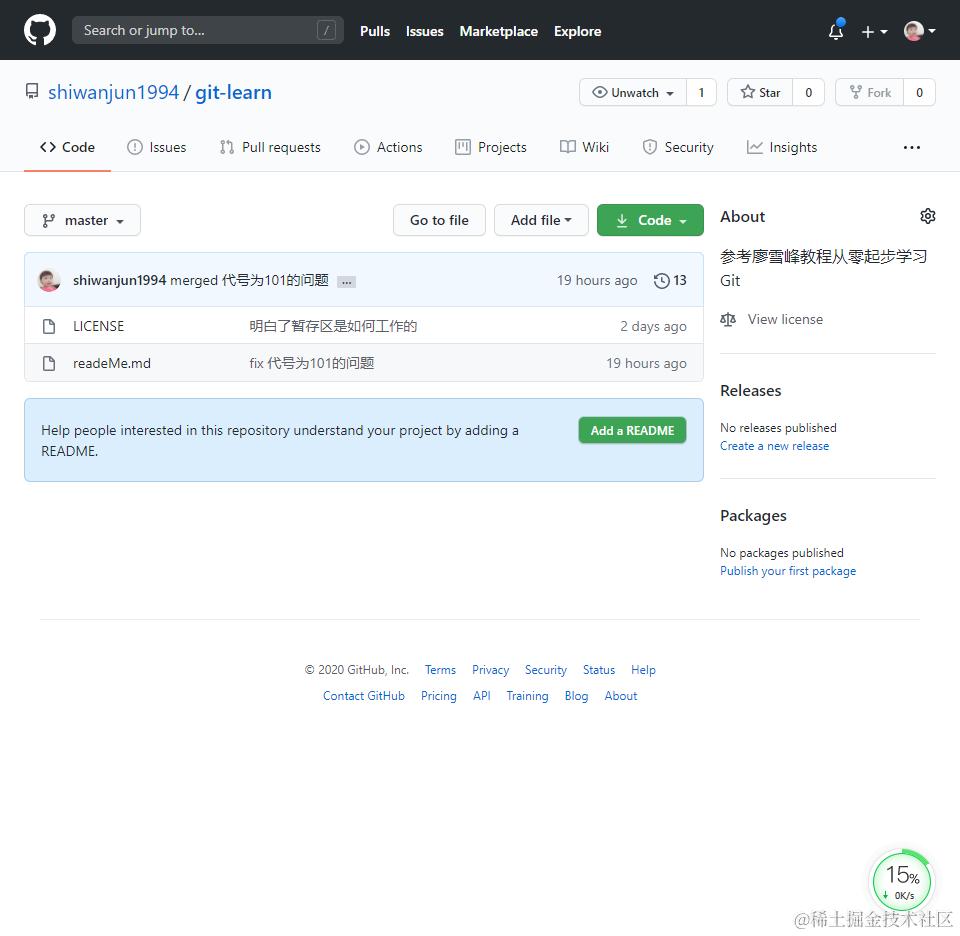This screenshot has height=936, width=960.
Task: Open the user avatar menu
Action: pyautogui.click(x=919, y=31)
